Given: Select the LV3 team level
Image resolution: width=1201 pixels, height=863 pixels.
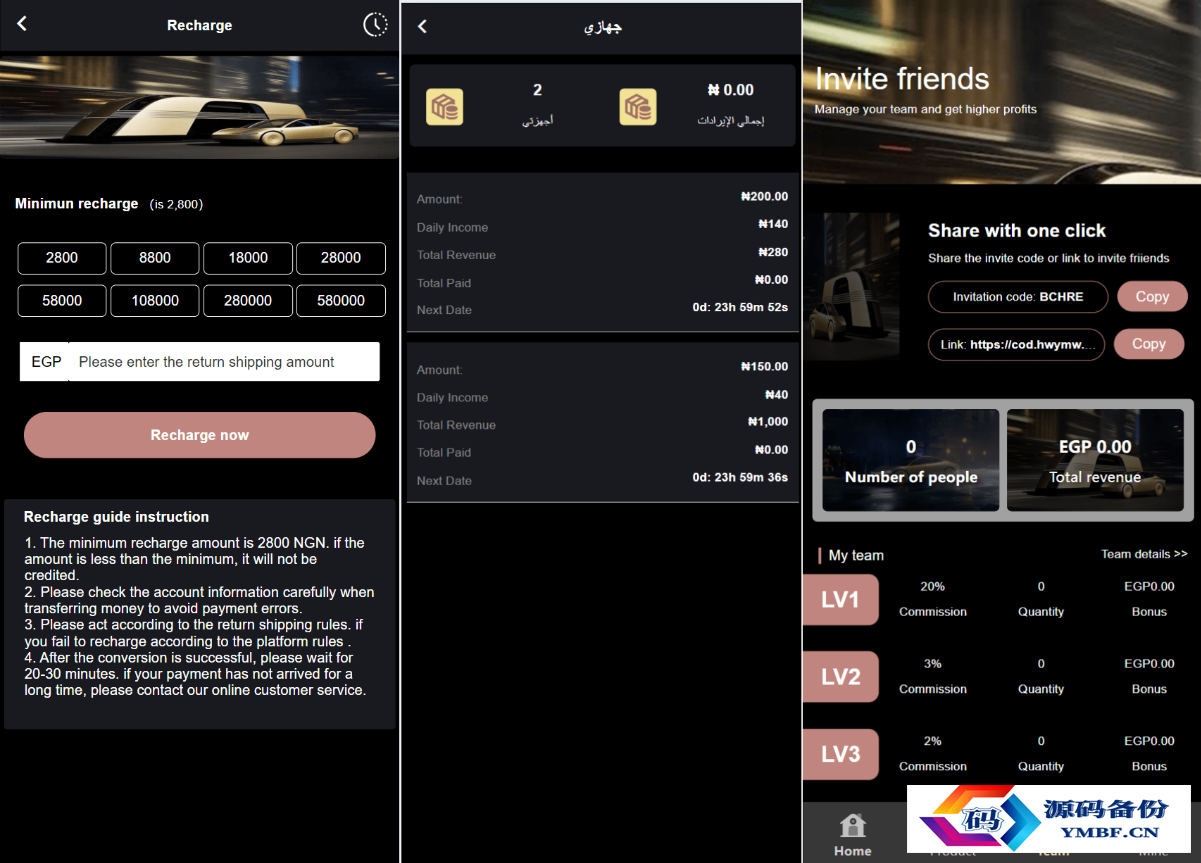Looking at the screenshot, I should [x=841, y=754].
